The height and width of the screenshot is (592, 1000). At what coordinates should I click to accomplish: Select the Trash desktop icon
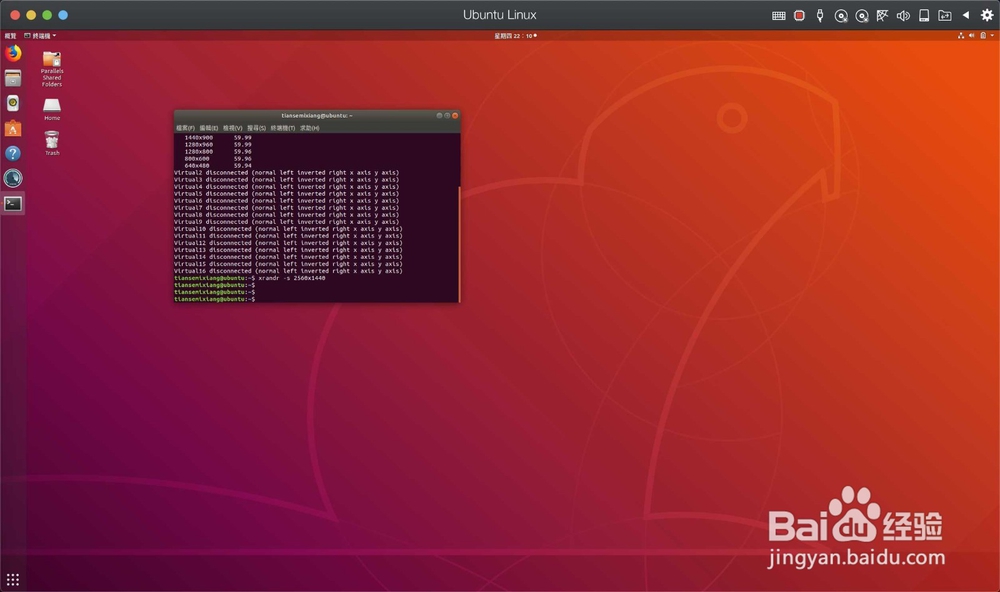pos(52,143)
